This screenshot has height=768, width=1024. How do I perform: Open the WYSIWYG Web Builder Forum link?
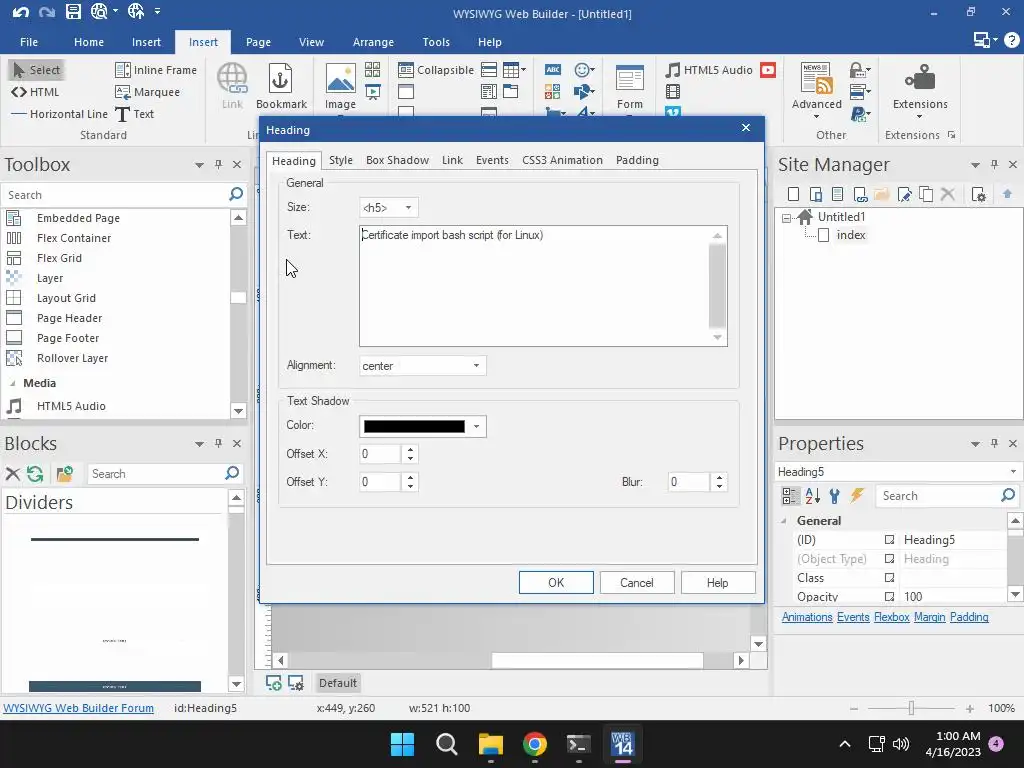point(78,708)
